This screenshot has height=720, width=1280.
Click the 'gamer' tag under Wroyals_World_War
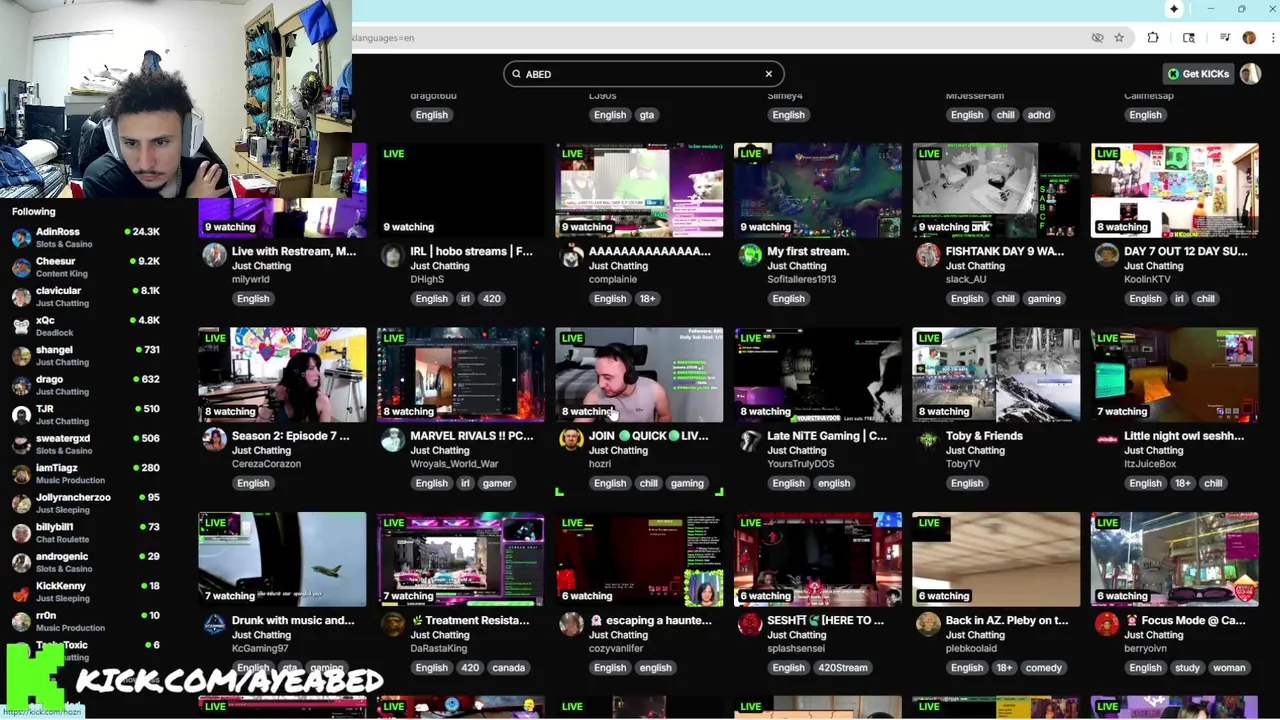(x=497, y=483)
